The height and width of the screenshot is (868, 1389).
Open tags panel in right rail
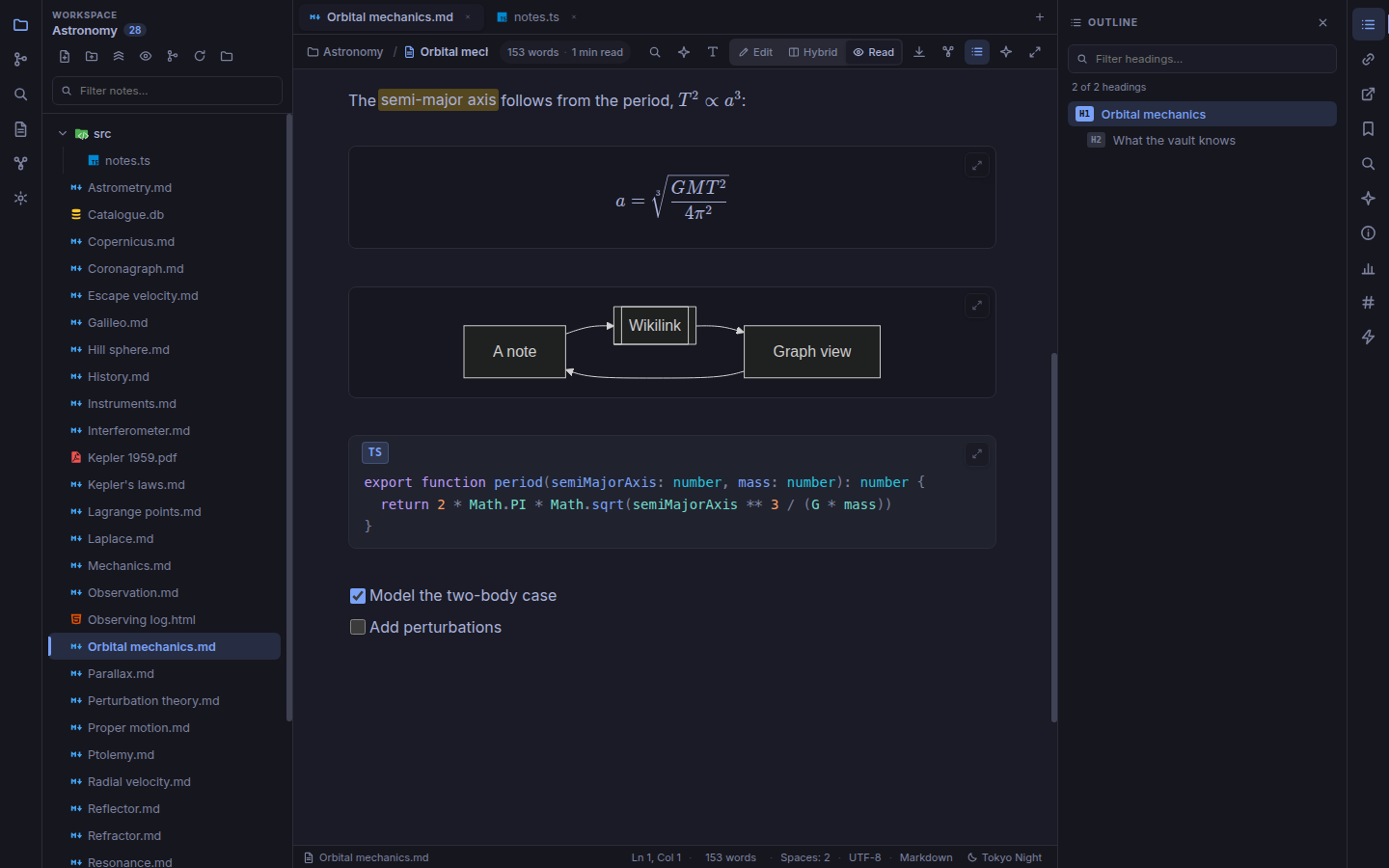pos(1368,303)
